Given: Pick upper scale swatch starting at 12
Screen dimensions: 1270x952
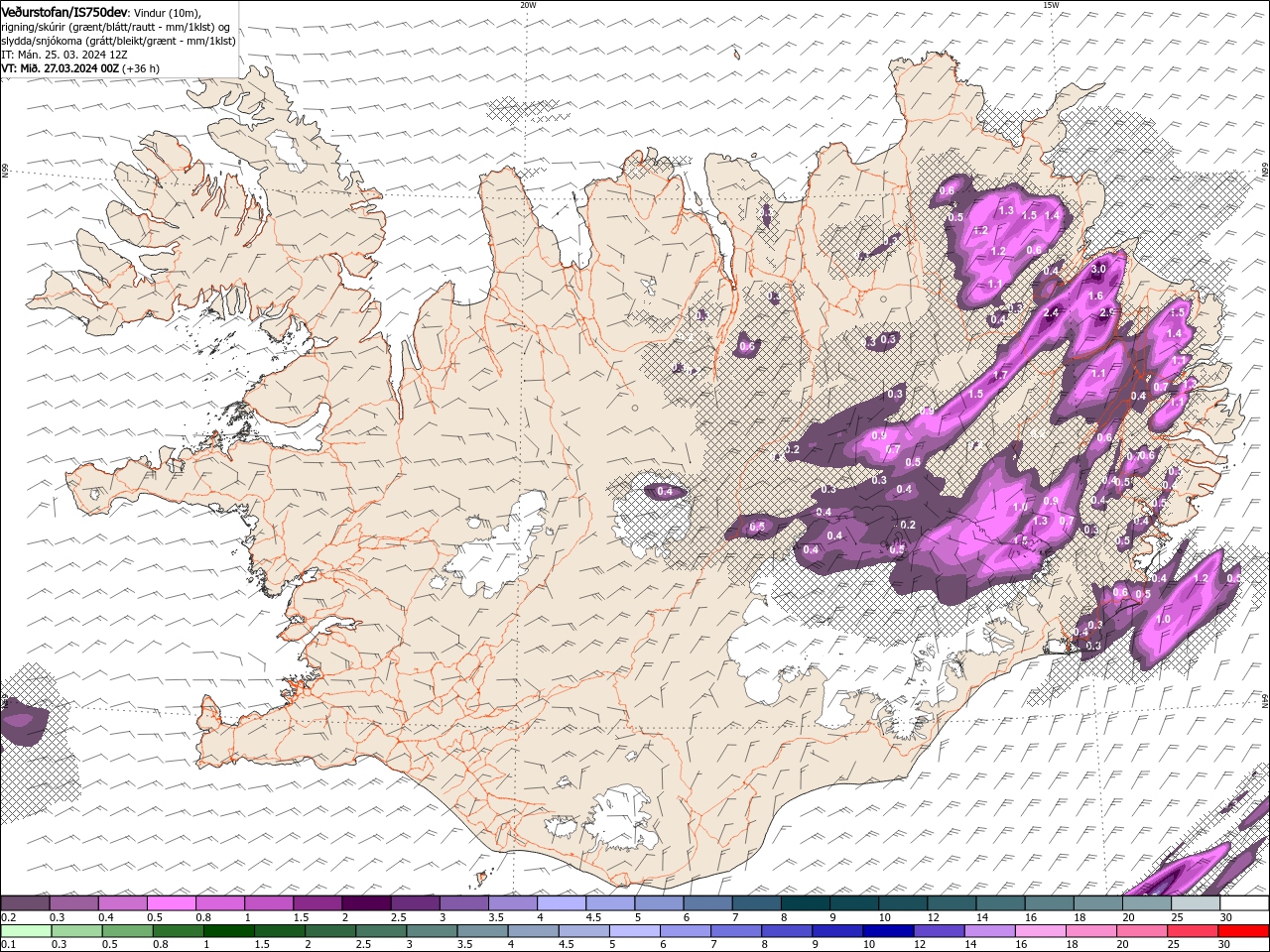Looking at the screenshot, I should click(952, 903).
